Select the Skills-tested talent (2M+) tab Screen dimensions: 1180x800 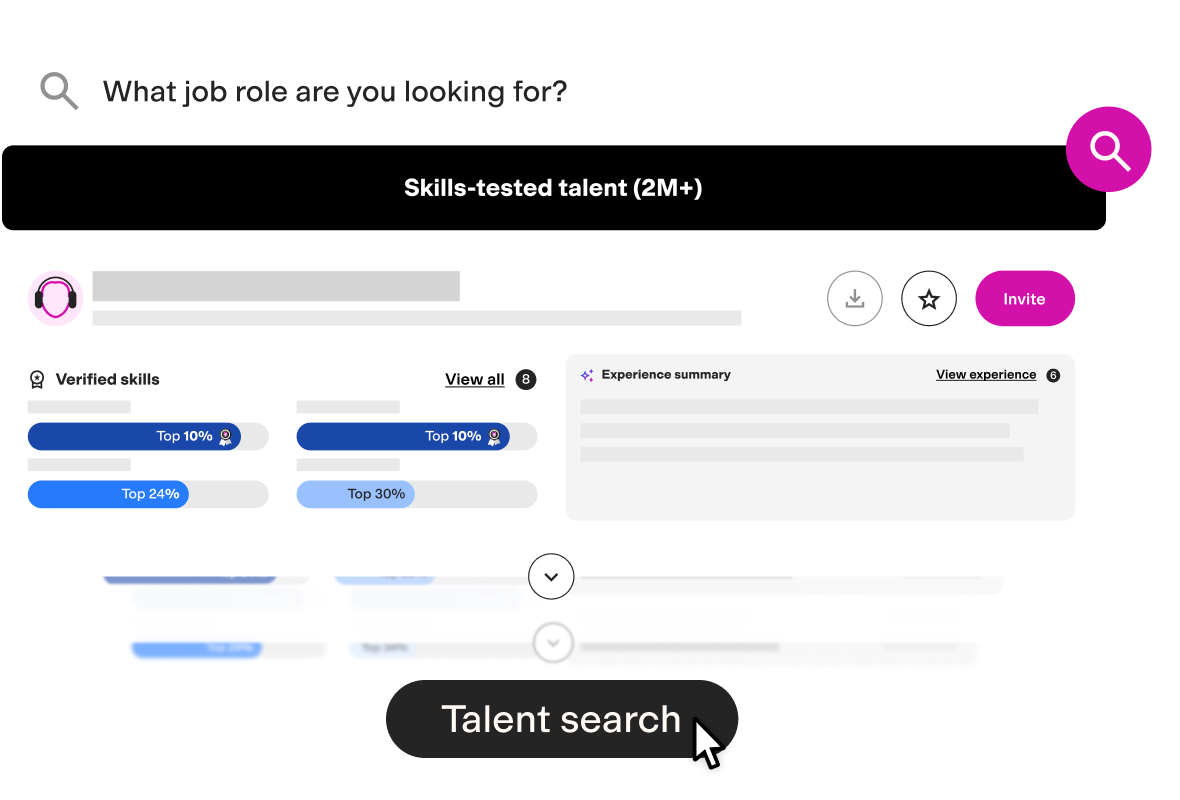pyautogui.click(x=553, y=187)
